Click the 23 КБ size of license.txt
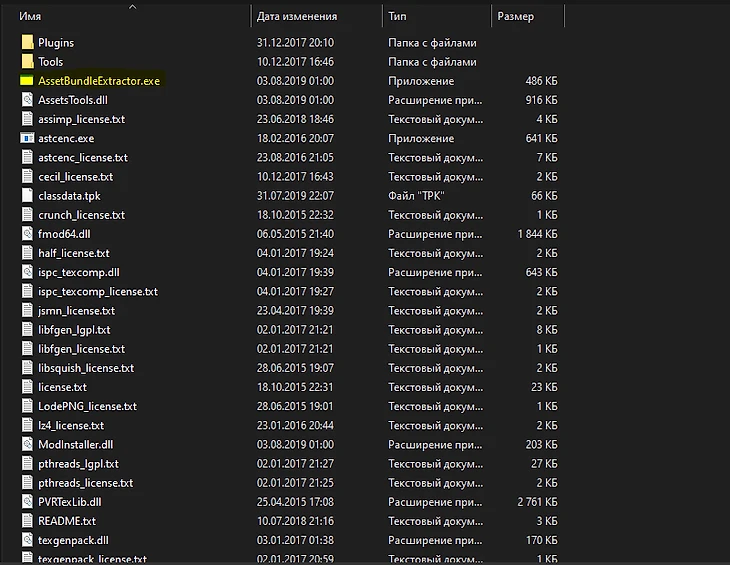Viewport: 730px width, 565px height. pos(544,387)
